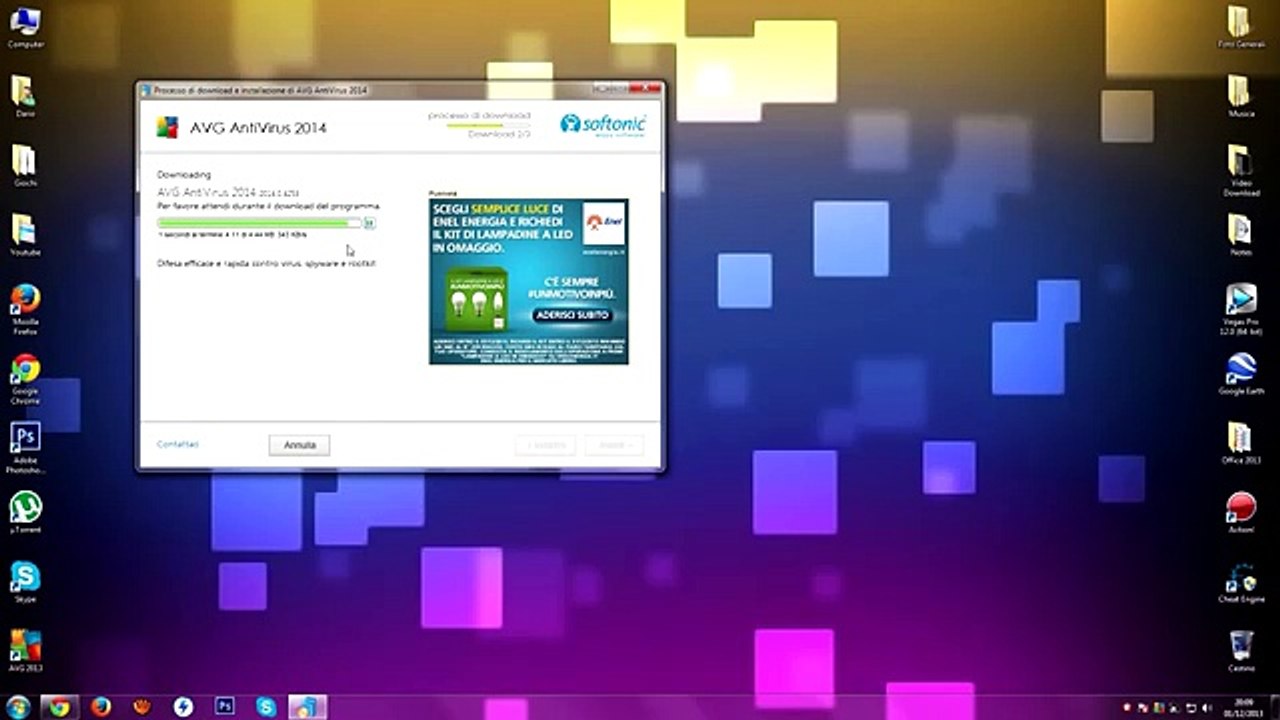Screen dimensions: 1280x720
Task: Select the Google Earth desktop shortcut
Action: 1240,373
